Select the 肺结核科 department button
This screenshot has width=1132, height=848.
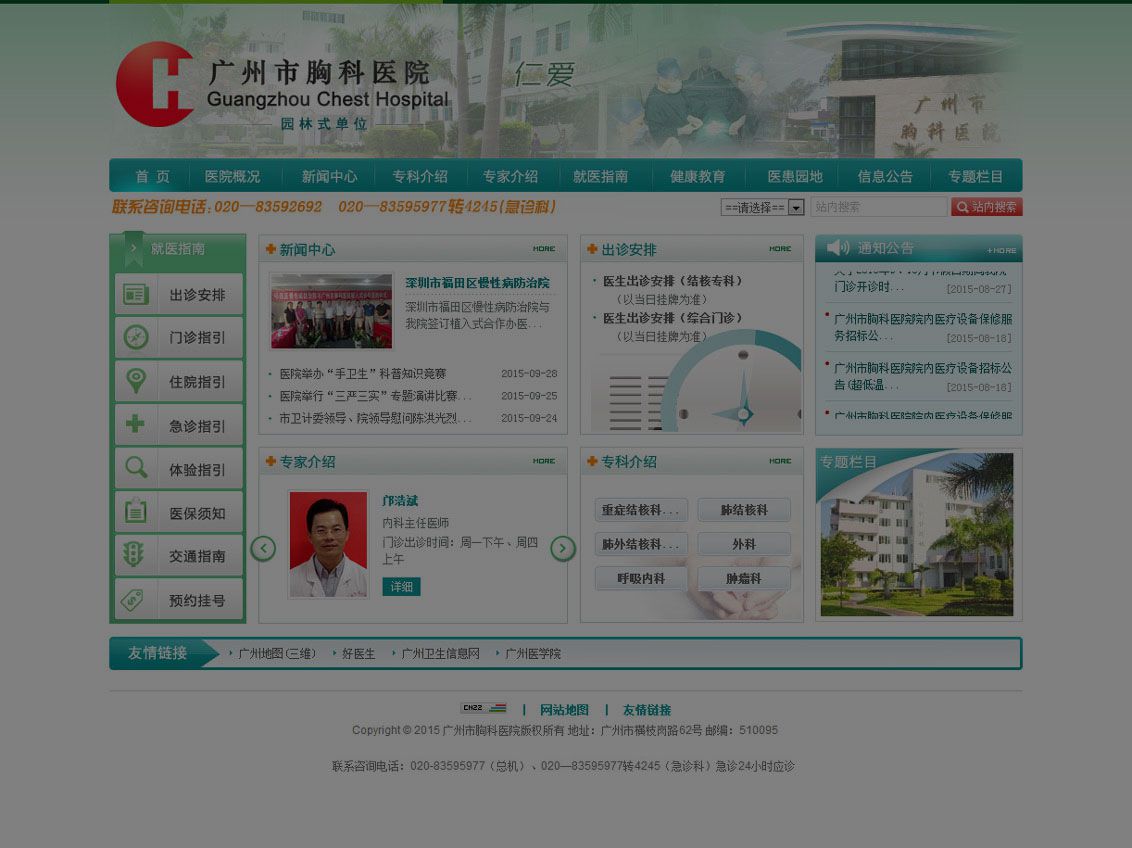(744, 510)
